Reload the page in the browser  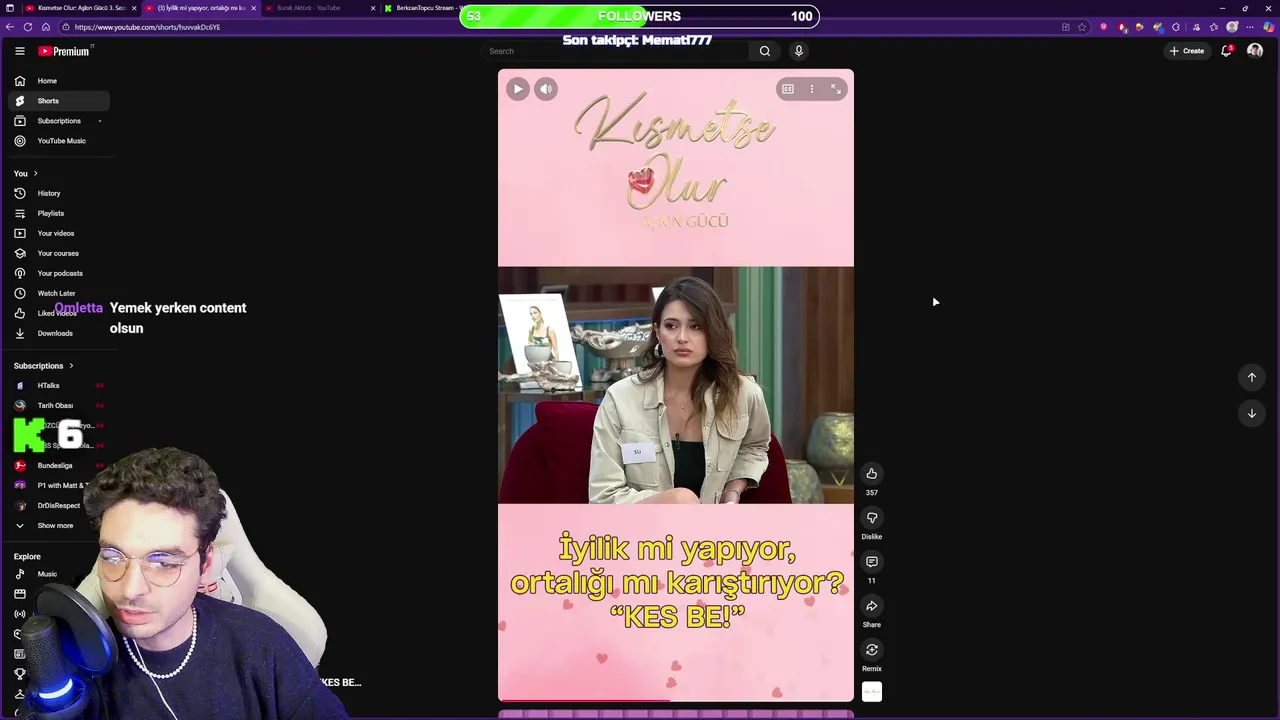pos(28,27)
